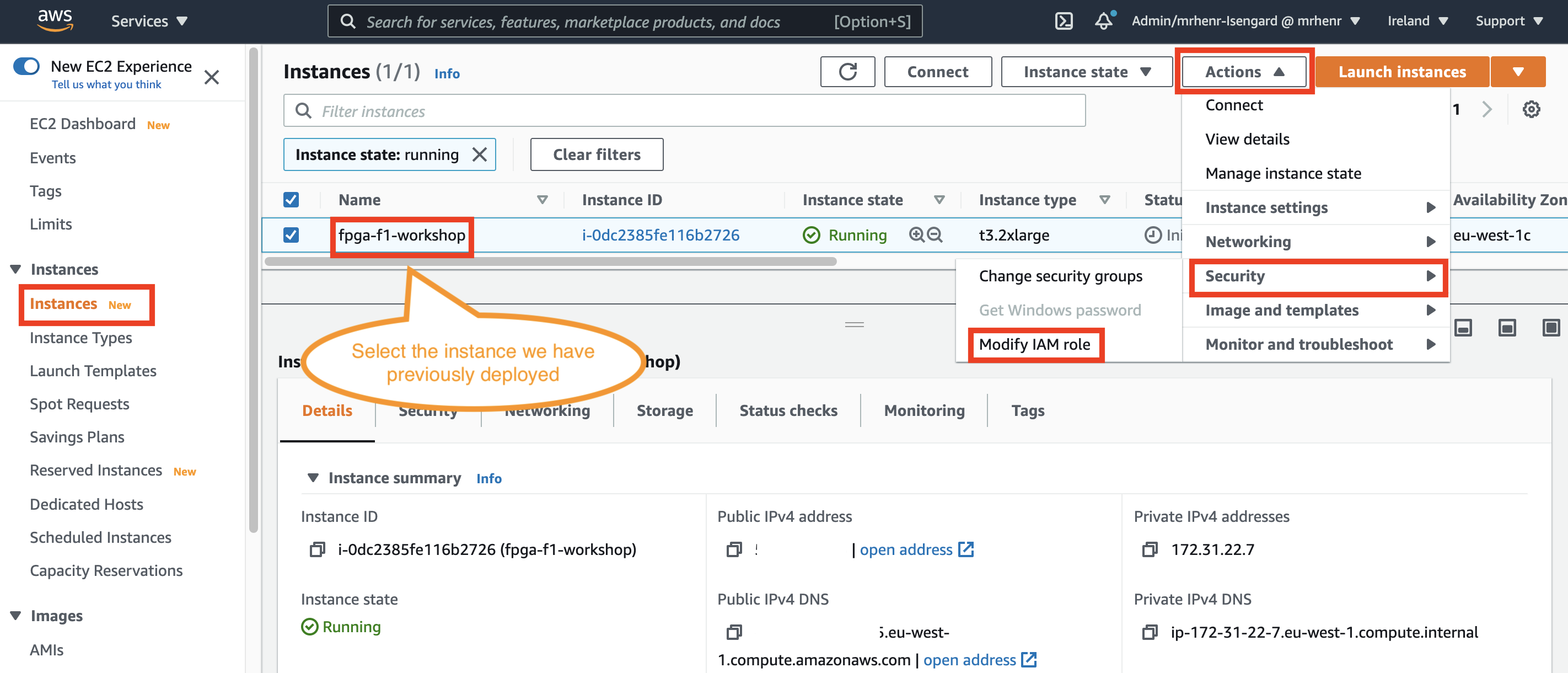The width and height of the screenshot is (1568, 673).
Task: Click the Launch instances button
Action: point(1402,72)
